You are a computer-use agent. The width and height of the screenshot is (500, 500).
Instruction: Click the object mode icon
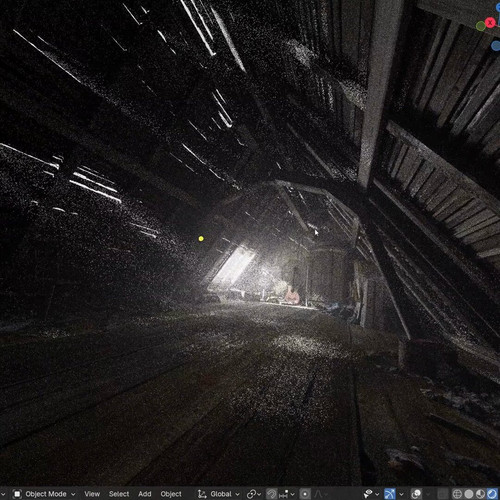click(18, 494)
